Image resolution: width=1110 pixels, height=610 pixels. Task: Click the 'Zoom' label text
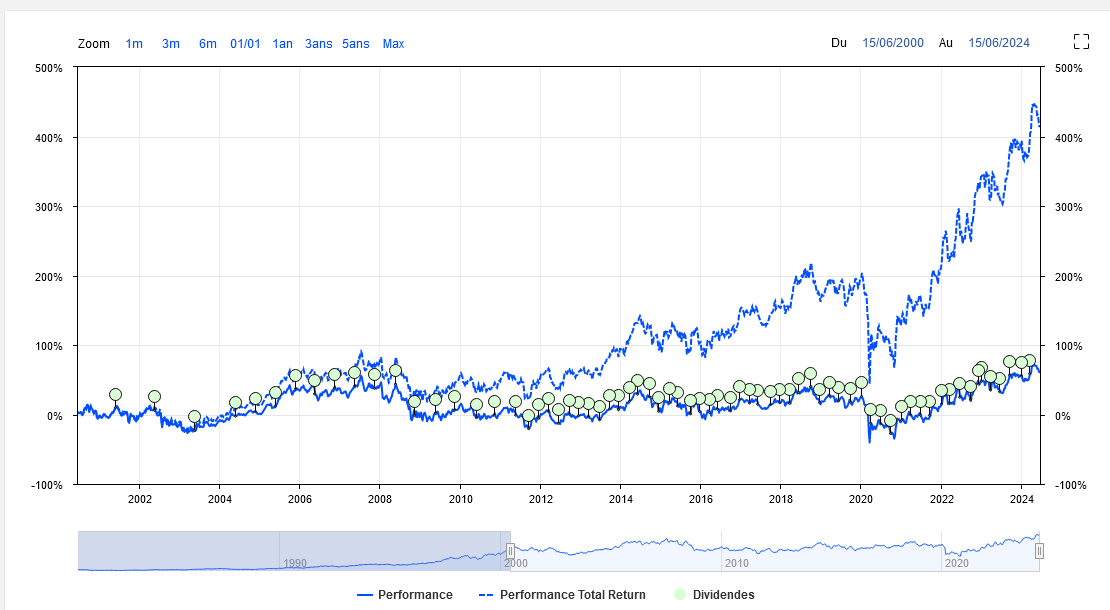pos(93,44)
